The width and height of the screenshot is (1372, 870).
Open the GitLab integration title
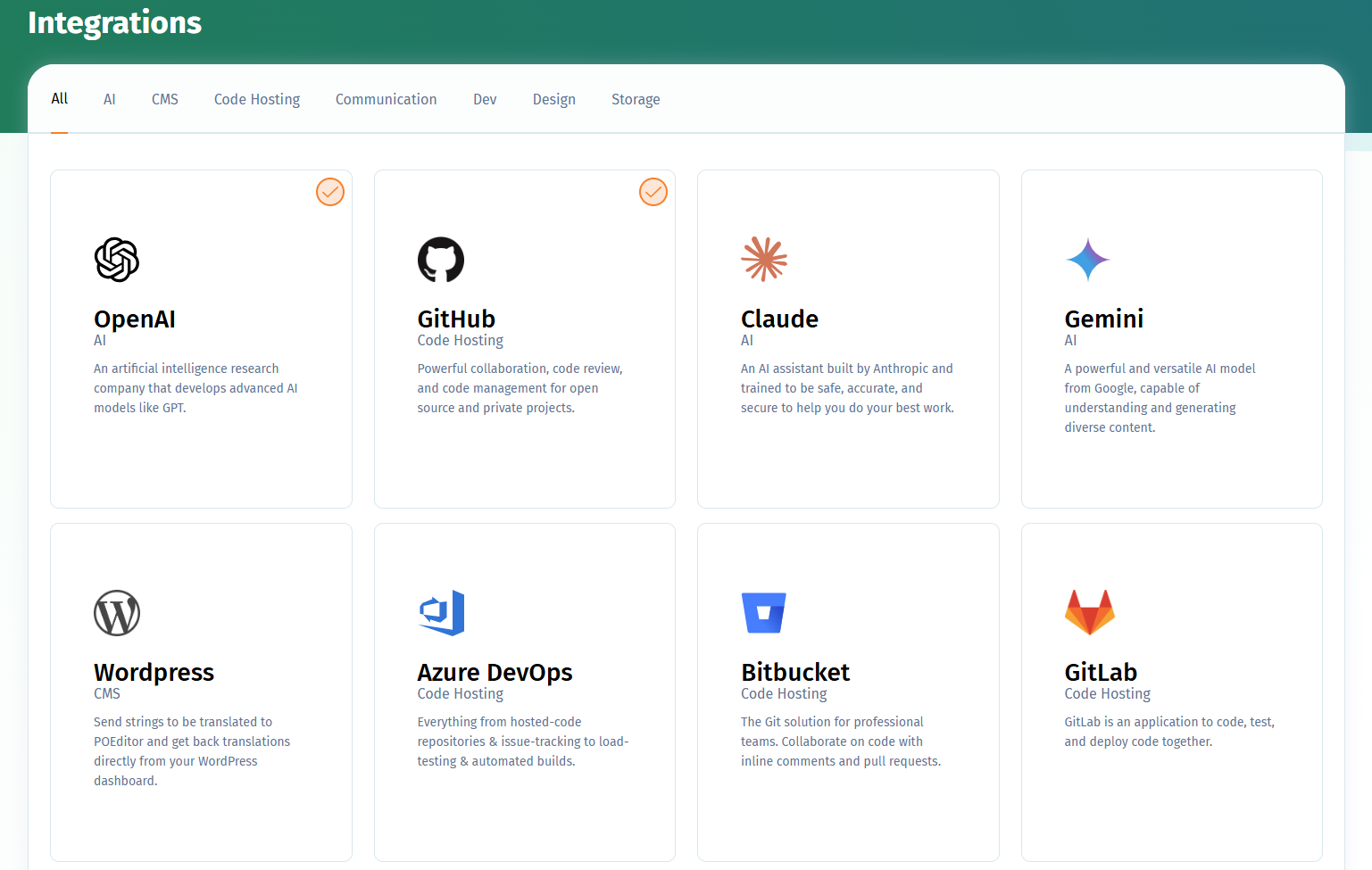coord(1101,672)
